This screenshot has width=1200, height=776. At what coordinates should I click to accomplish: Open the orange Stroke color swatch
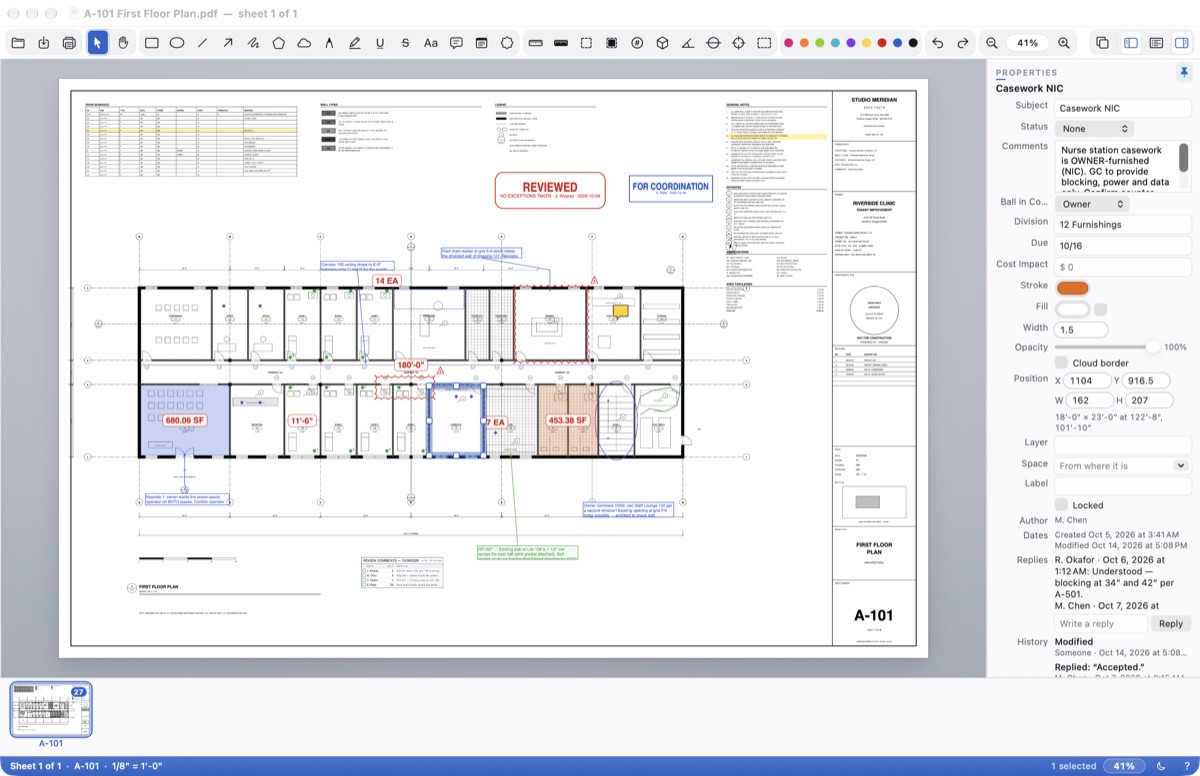click(1072, 288)
